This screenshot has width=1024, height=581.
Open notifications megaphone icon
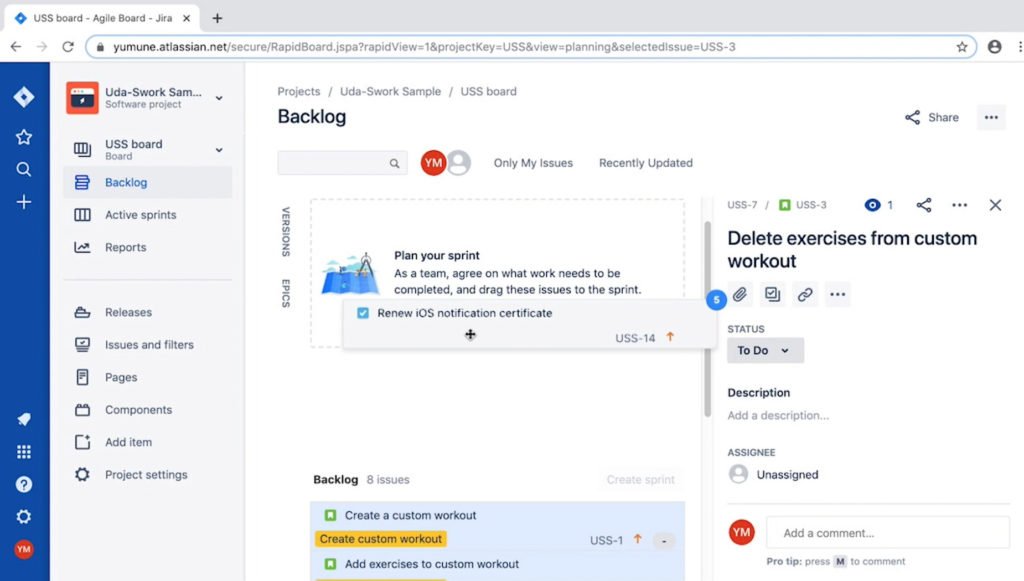click(24, 419)
